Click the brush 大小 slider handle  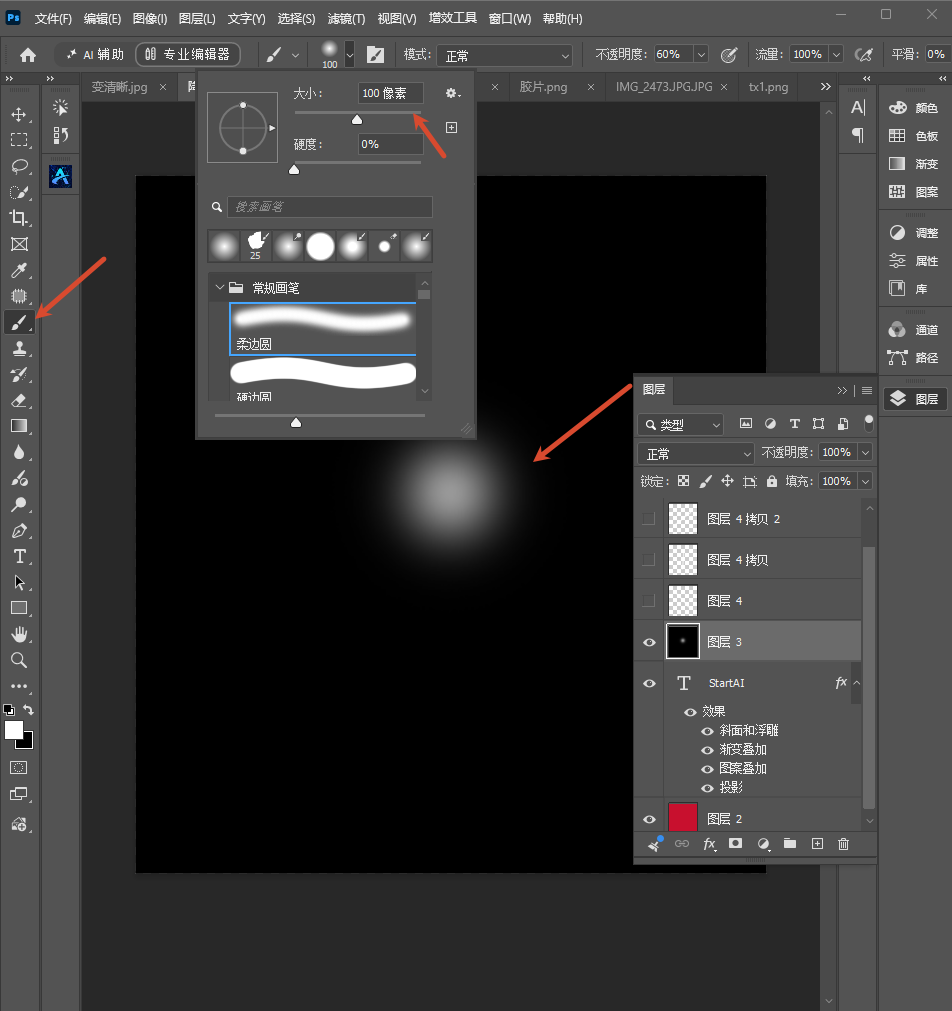[357, 120]
